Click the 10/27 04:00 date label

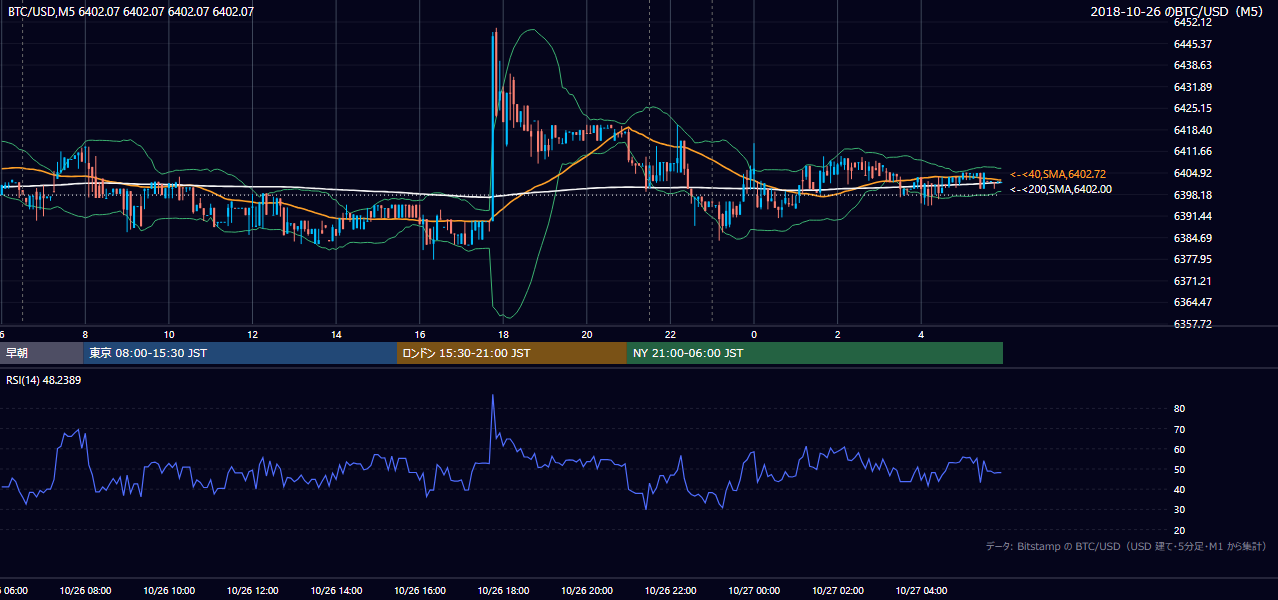[x=921, y=590]
